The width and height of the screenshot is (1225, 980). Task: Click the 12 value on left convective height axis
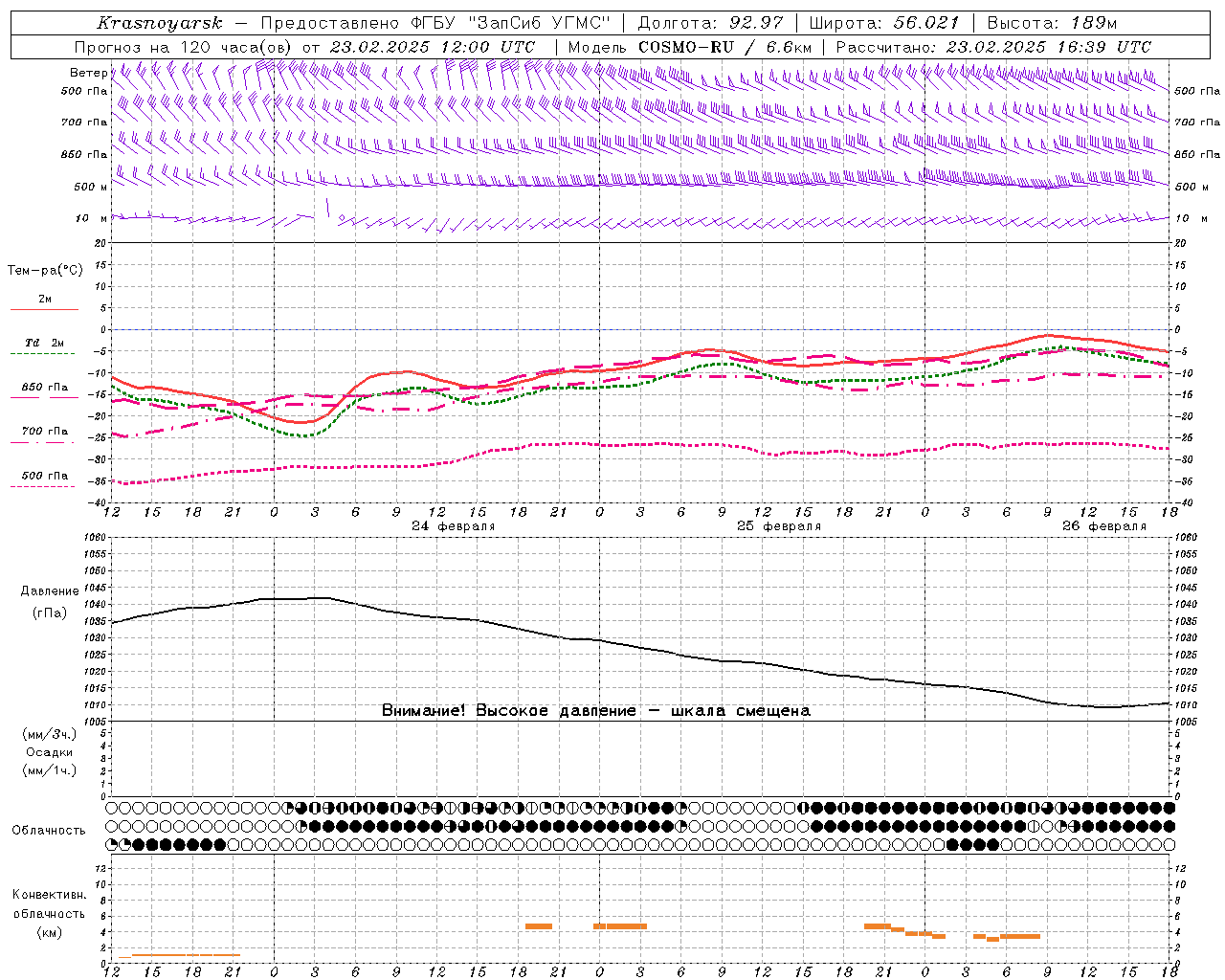[101, 868]
